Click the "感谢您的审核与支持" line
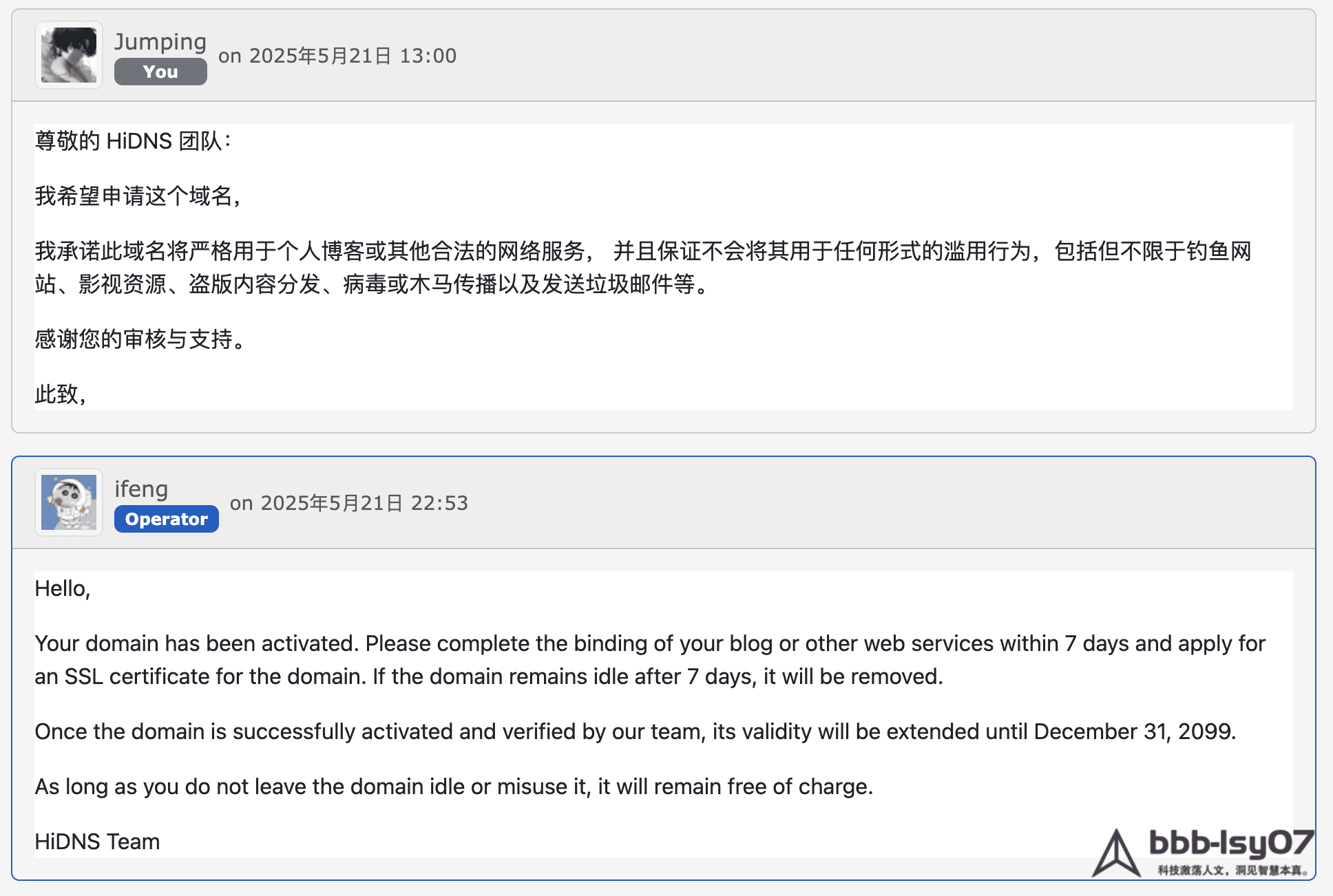This screenshot has width=1333, height=896. coord(140,339)
